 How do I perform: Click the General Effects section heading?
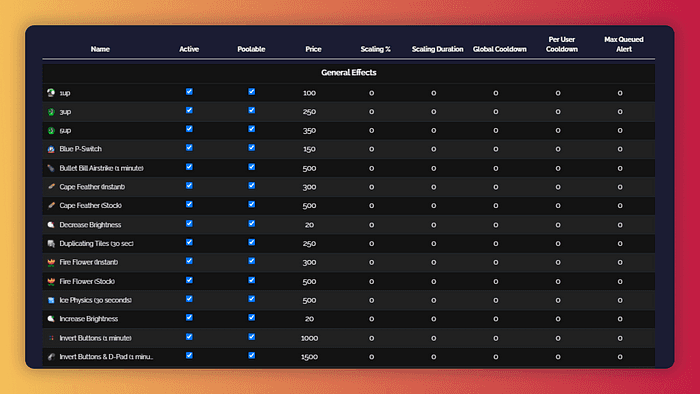pos(349,73)
